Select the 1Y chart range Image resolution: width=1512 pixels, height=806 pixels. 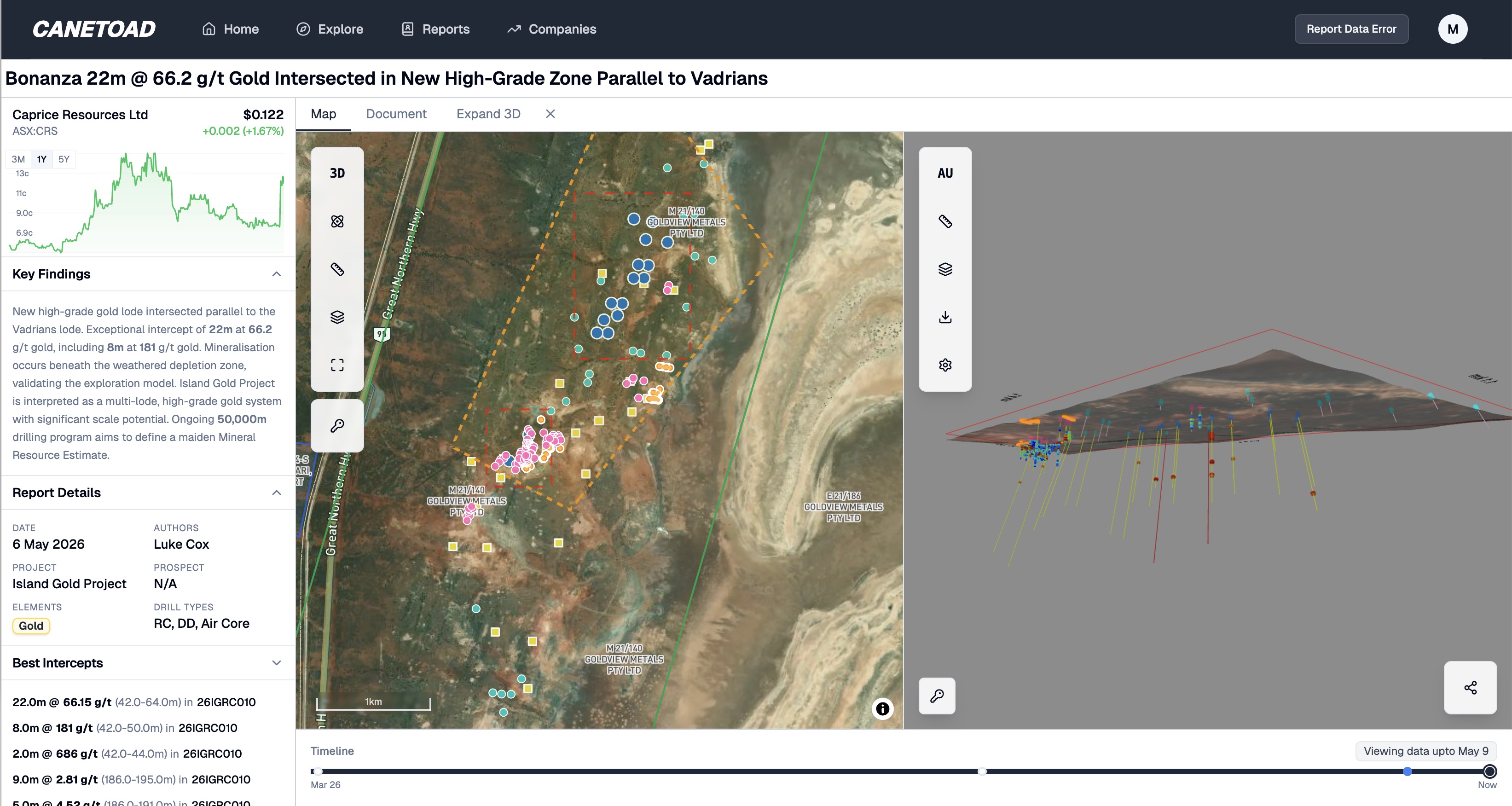(x=42, y=159)
